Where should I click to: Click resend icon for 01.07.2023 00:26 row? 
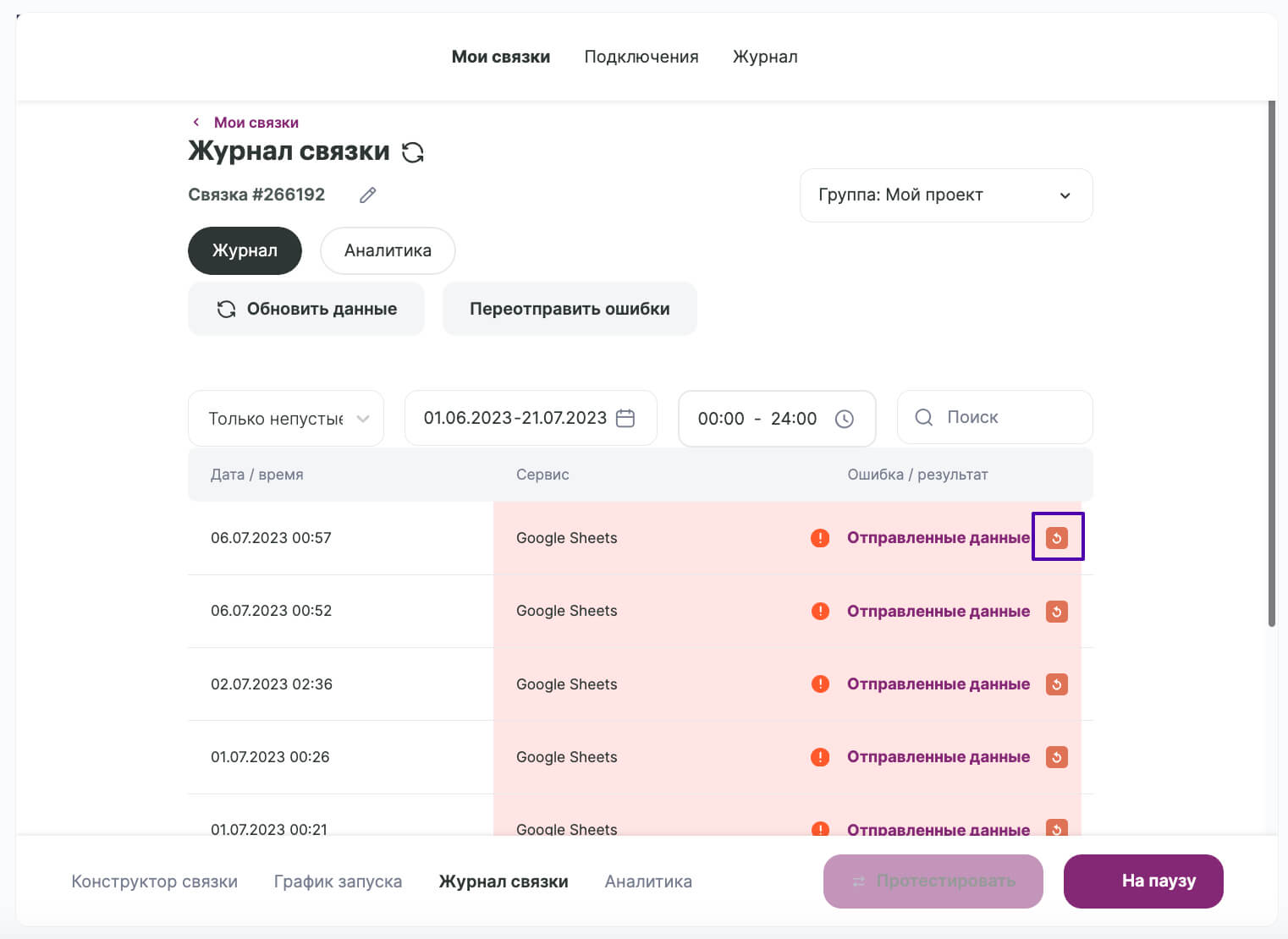click(x=1057, y=756)
